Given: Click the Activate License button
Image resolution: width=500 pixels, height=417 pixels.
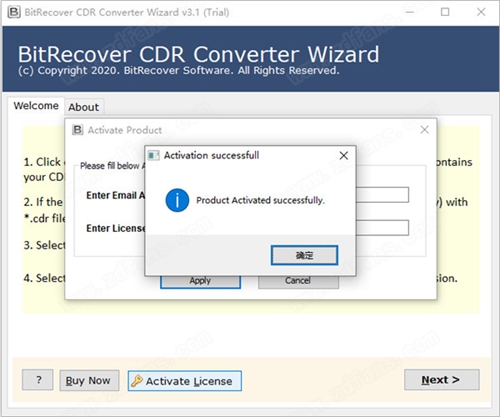Looking at the screenshot, I should tap(185, 381).
